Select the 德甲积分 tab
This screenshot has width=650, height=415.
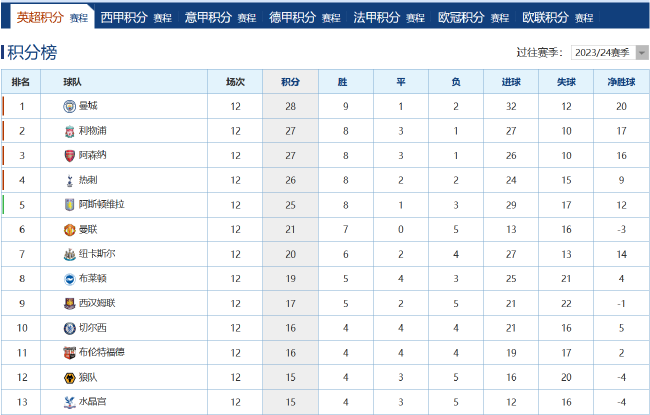pyautogui.click(x=292, y=17)
